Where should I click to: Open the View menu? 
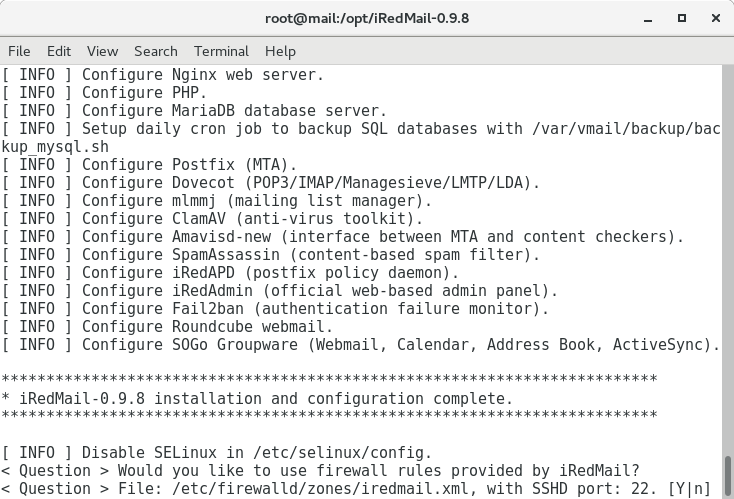coord(103,51)
